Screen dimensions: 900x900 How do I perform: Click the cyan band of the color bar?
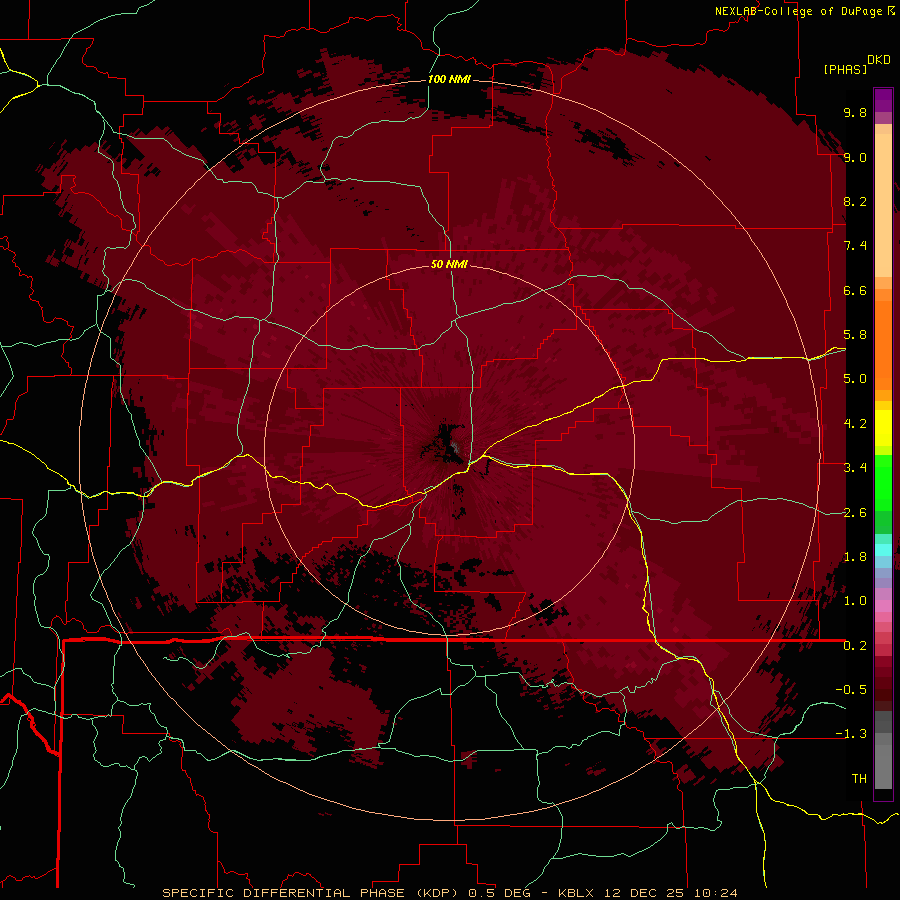click(883, 550)
